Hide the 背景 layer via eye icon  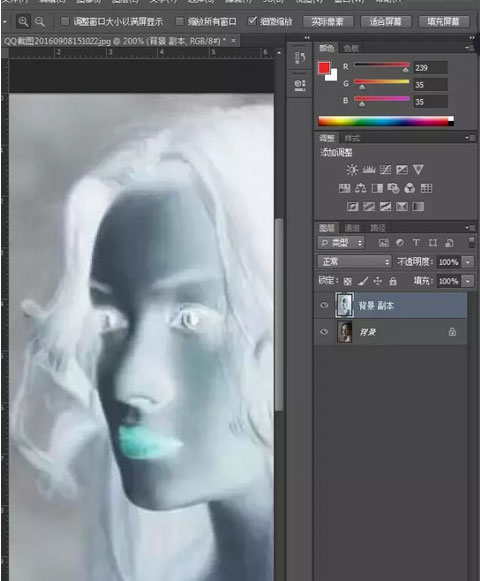coord(324,332)
